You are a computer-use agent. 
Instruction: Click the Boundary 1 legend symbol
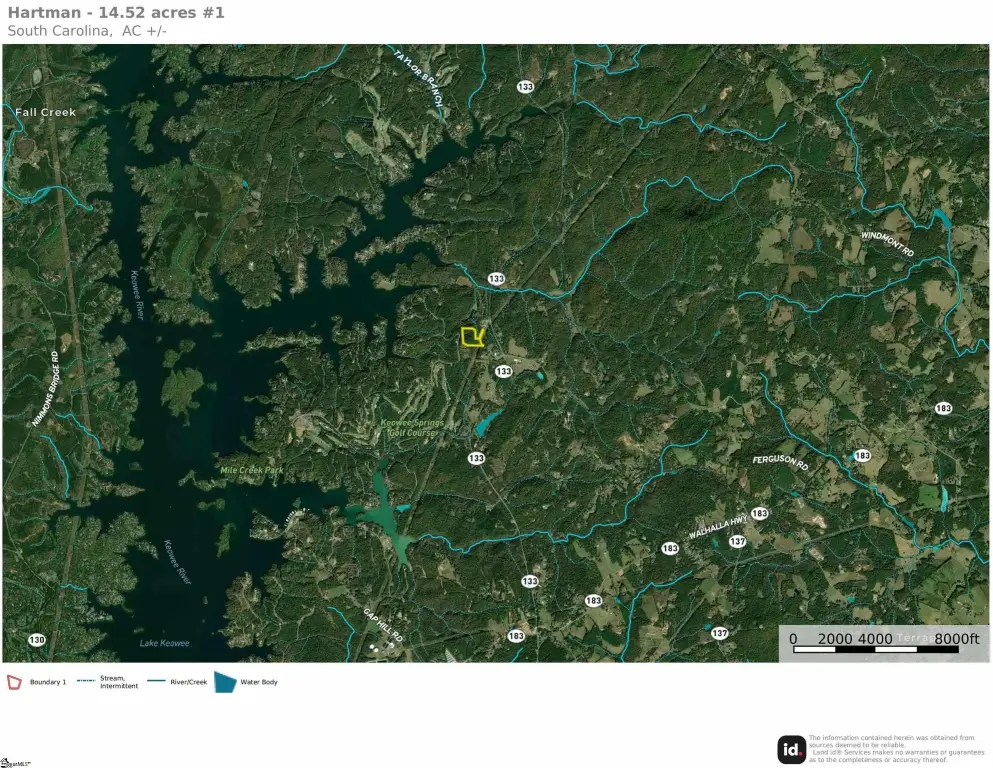pyautogui.click(x=15, y=682)
